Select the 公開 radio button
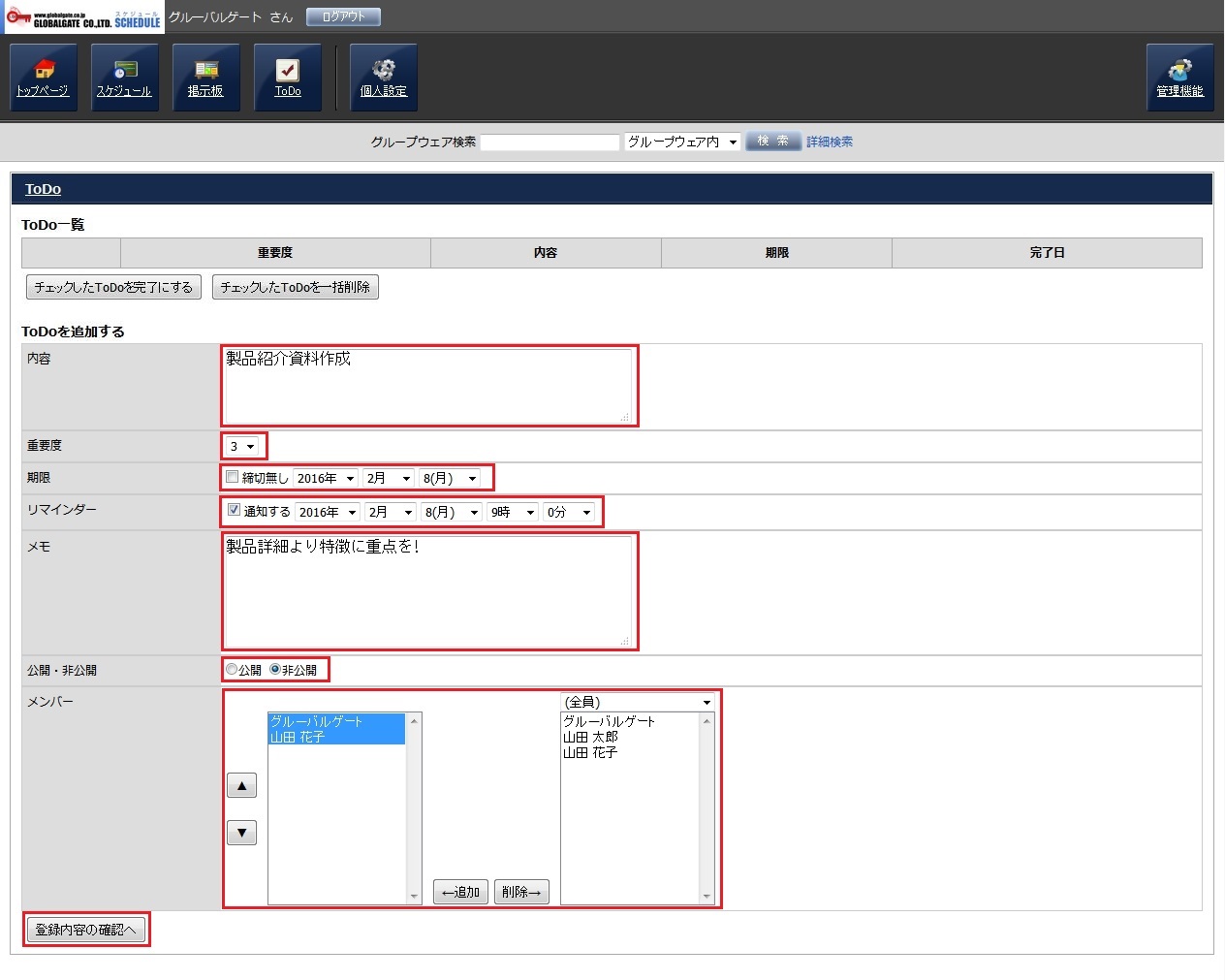 (x=232, y=669)
